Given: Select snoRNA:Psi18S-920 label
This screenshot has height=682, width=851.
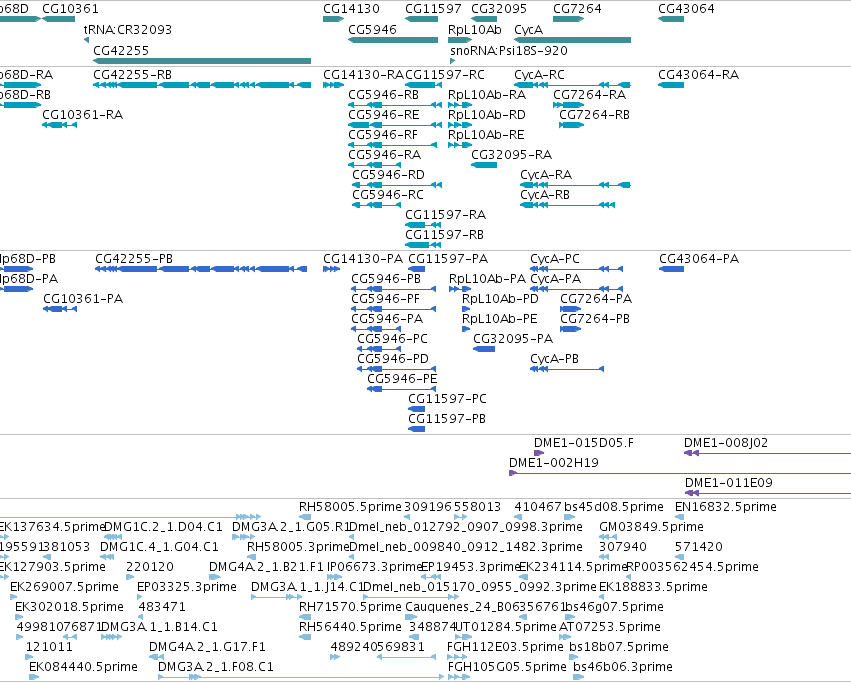Looking at the screenshot, I should click(x=509, y=50).
